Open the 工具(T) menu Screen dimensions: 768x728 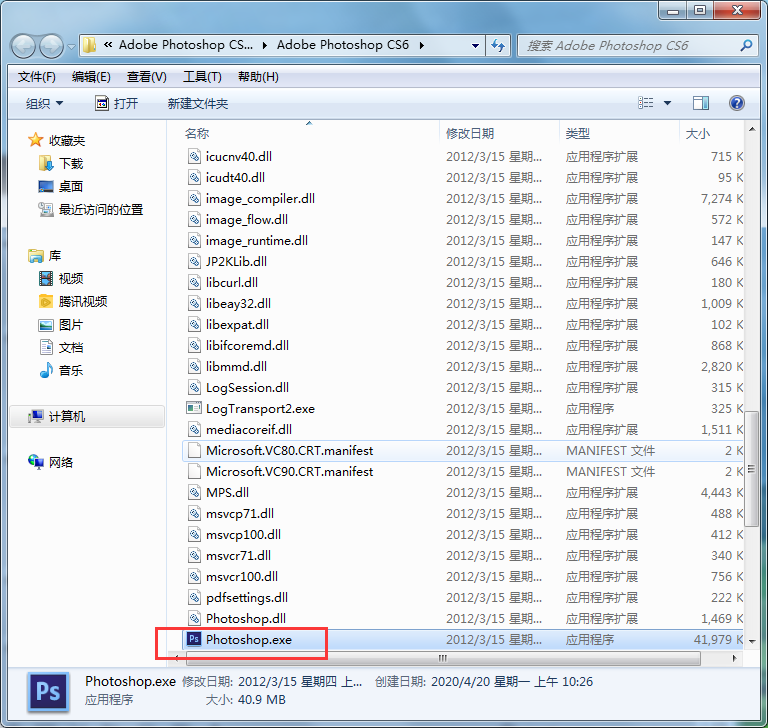202,77
